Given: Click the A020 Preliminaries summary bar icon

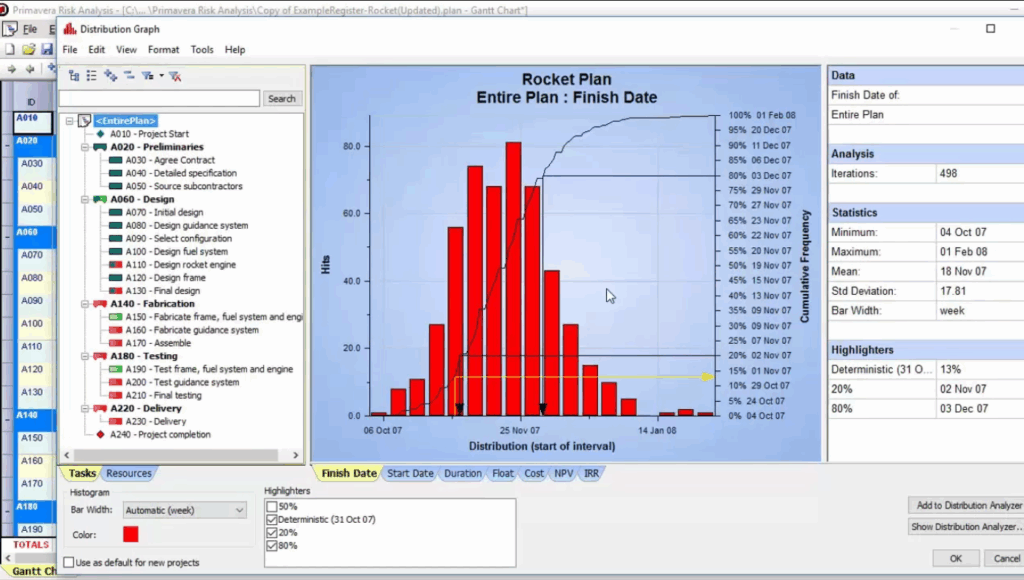Looking at the screenshot, I should (x=100, y=147).
